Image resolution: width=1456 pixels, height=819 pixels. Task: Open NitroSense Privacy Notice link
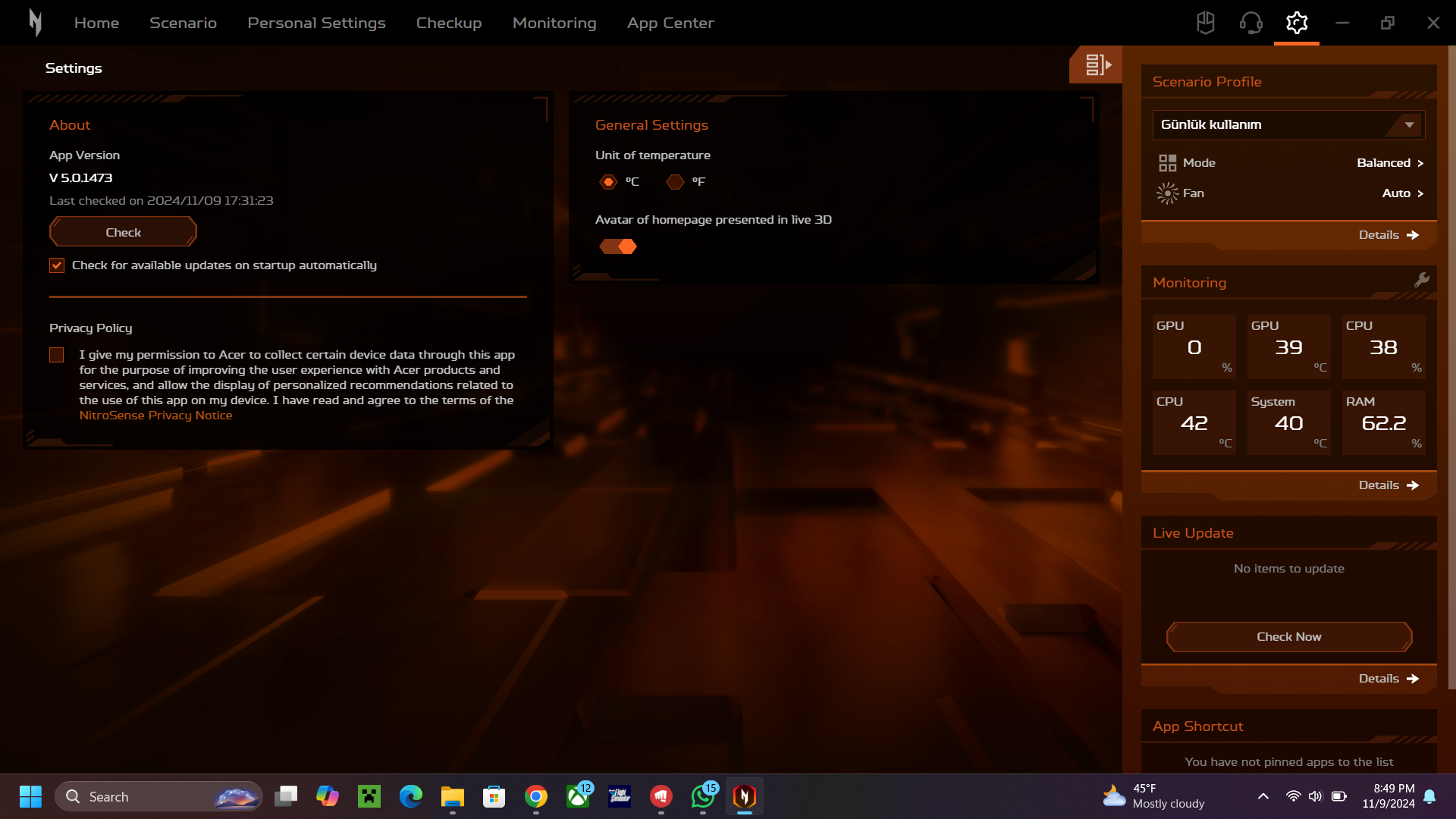tap(155, 416)
